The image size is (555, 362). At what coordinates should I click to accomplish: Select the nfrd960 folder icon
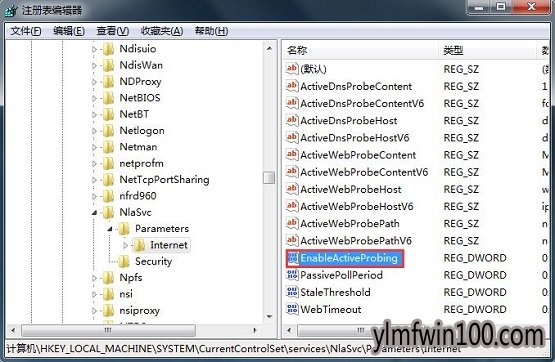pos(108,196)
